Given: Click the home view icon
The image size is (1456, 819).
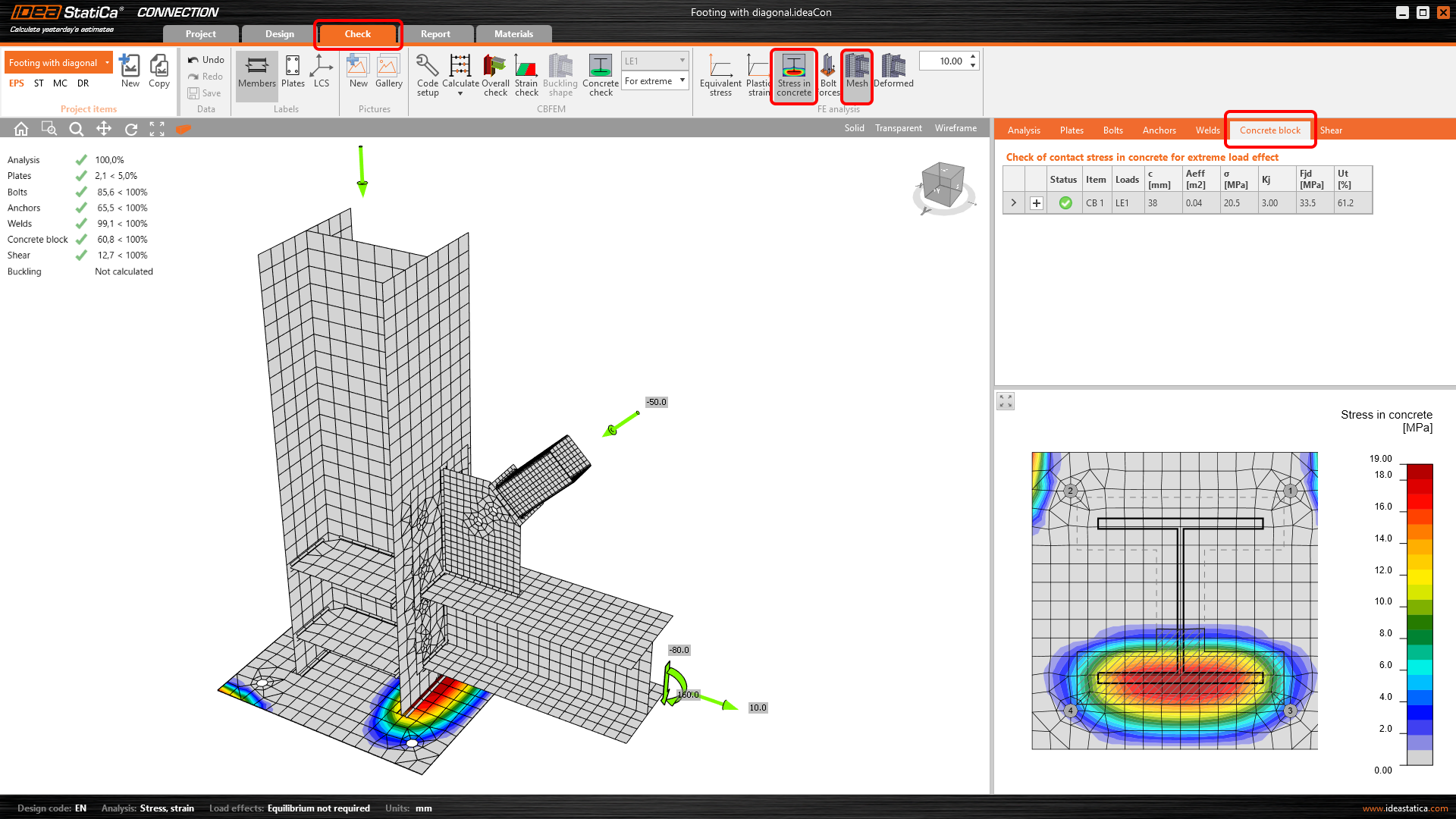Looking at the screenshot, I should tap(21, 129).
